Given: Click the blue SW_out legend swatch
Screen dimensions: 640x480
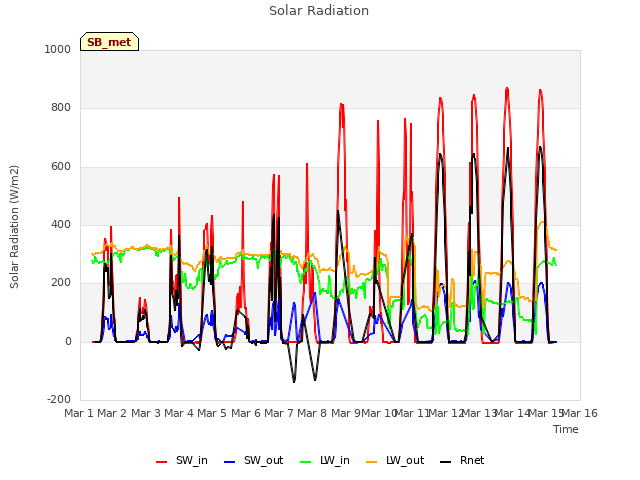Looking at the screenshot, I should click(x=230, y=462).
